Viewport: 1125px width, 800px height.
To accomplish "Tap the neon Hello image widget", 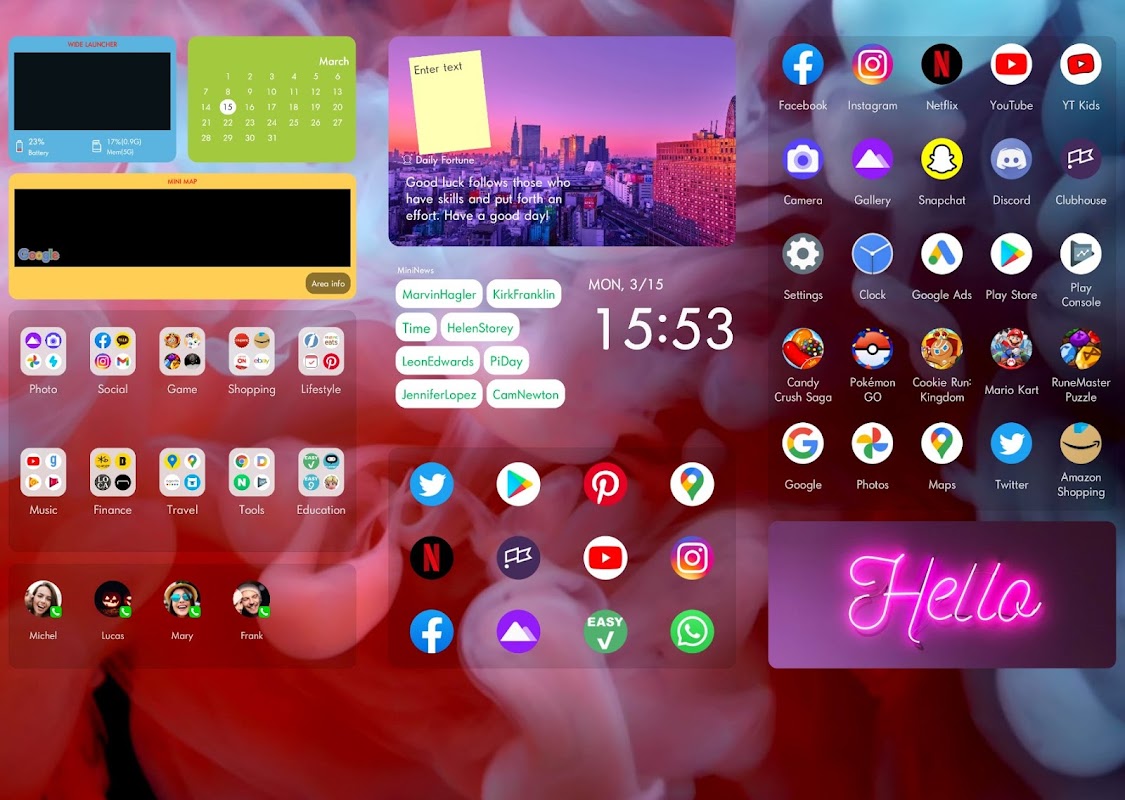I will coord(941,595).
